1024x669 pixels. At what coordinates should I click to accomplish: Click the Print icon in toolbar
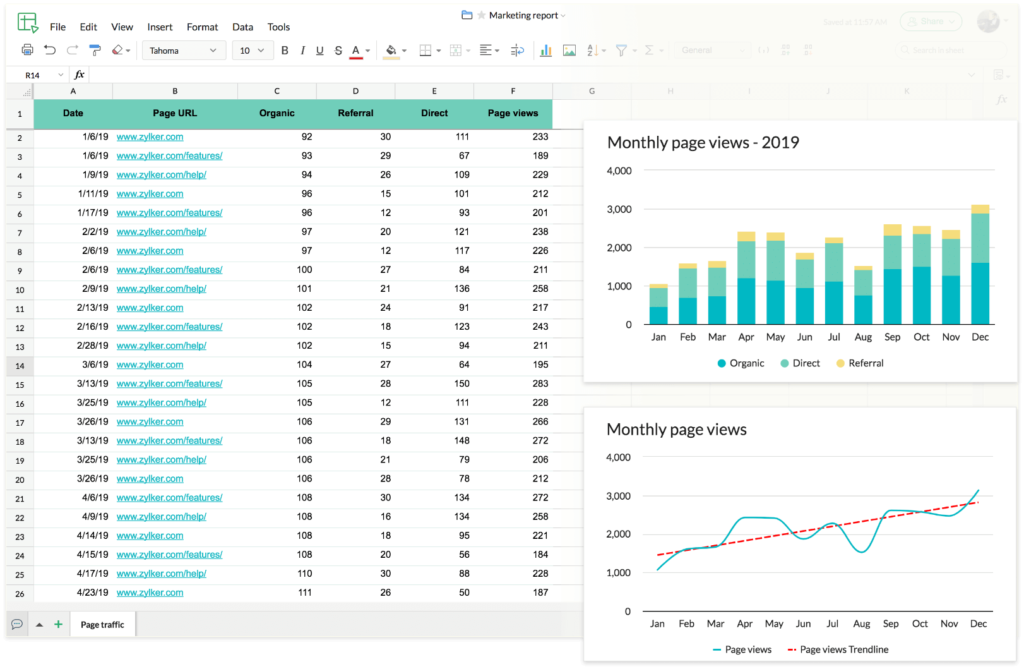(x=28, y=50)
